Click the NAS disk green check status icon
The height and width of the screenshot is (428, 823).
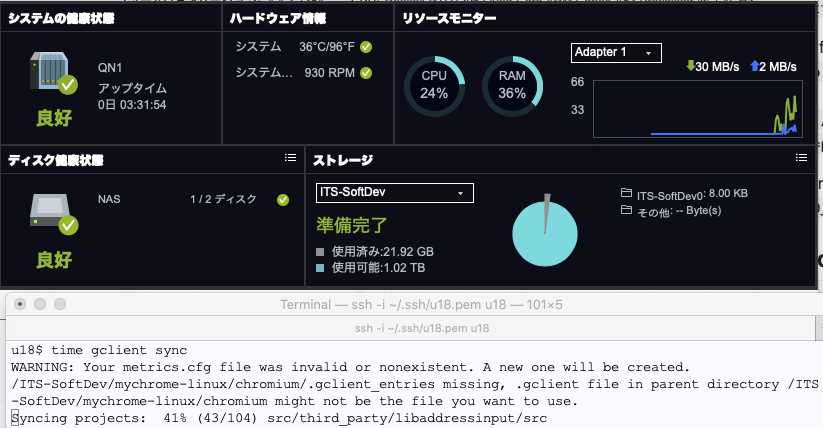point(283,200)
